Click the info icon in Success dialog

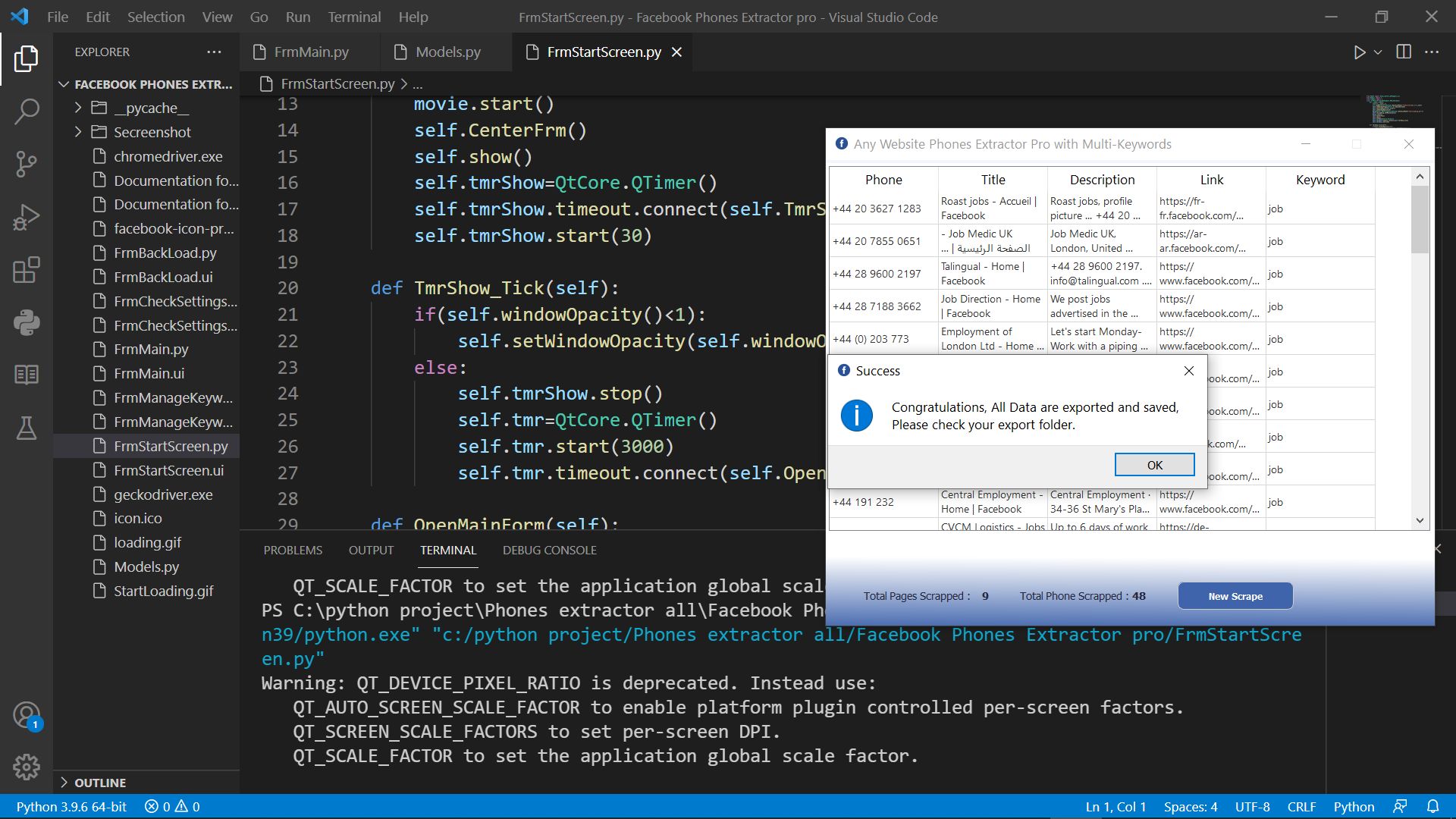tap(857, 416)
